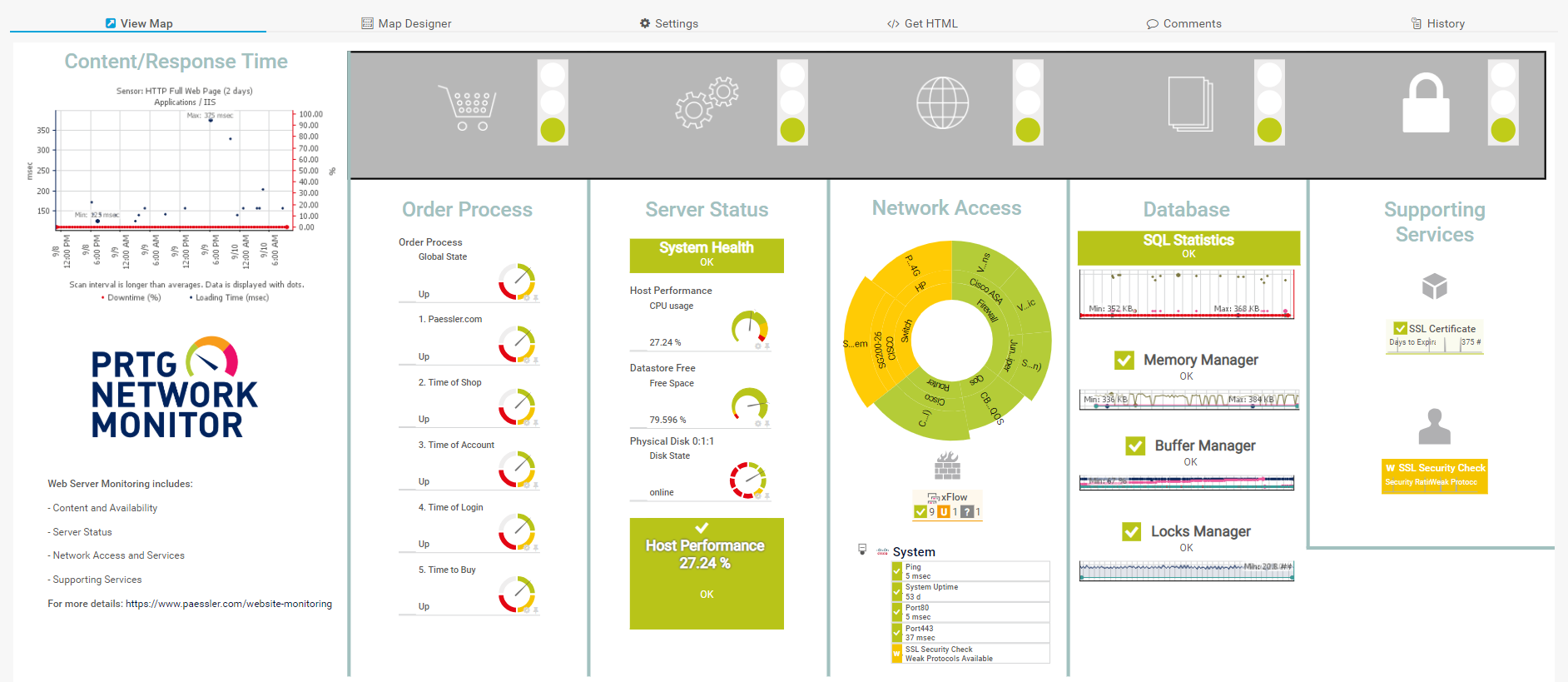Viewport: 1568px width, 682px height.
Task: Open the Ping sensor row
Action: (x=970, y=571)
